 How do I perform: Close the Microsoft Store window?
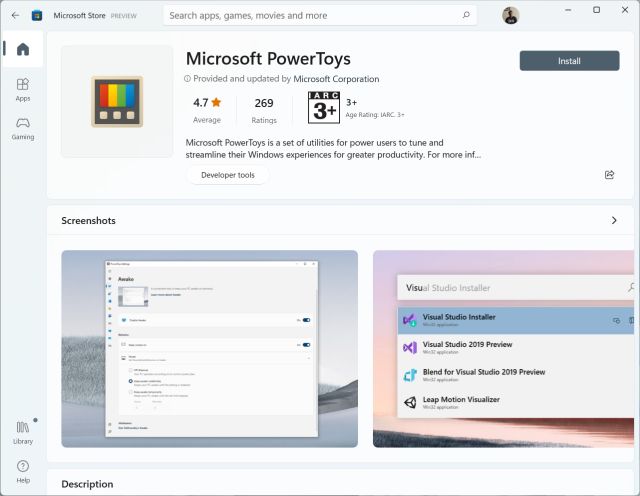[x=624, y=10]
